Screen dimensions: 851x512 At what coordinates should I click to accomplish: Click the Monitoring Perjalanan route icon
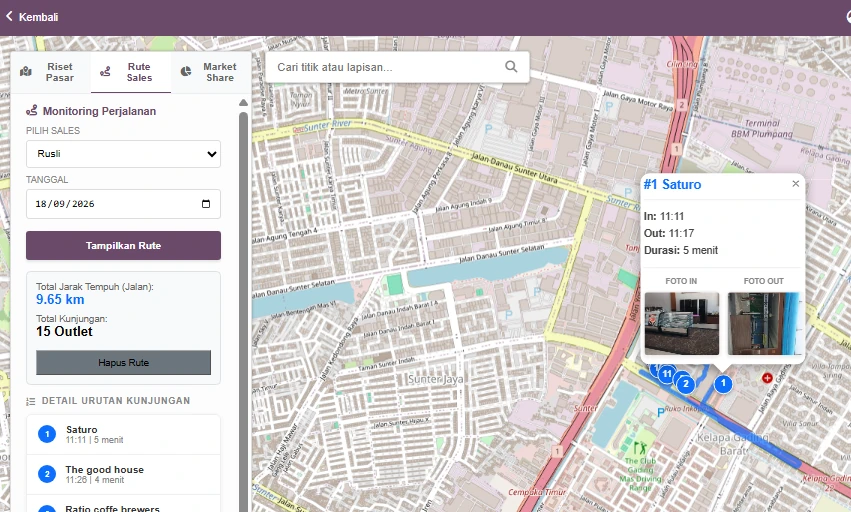pyautogui.click(x=31, y=111)
